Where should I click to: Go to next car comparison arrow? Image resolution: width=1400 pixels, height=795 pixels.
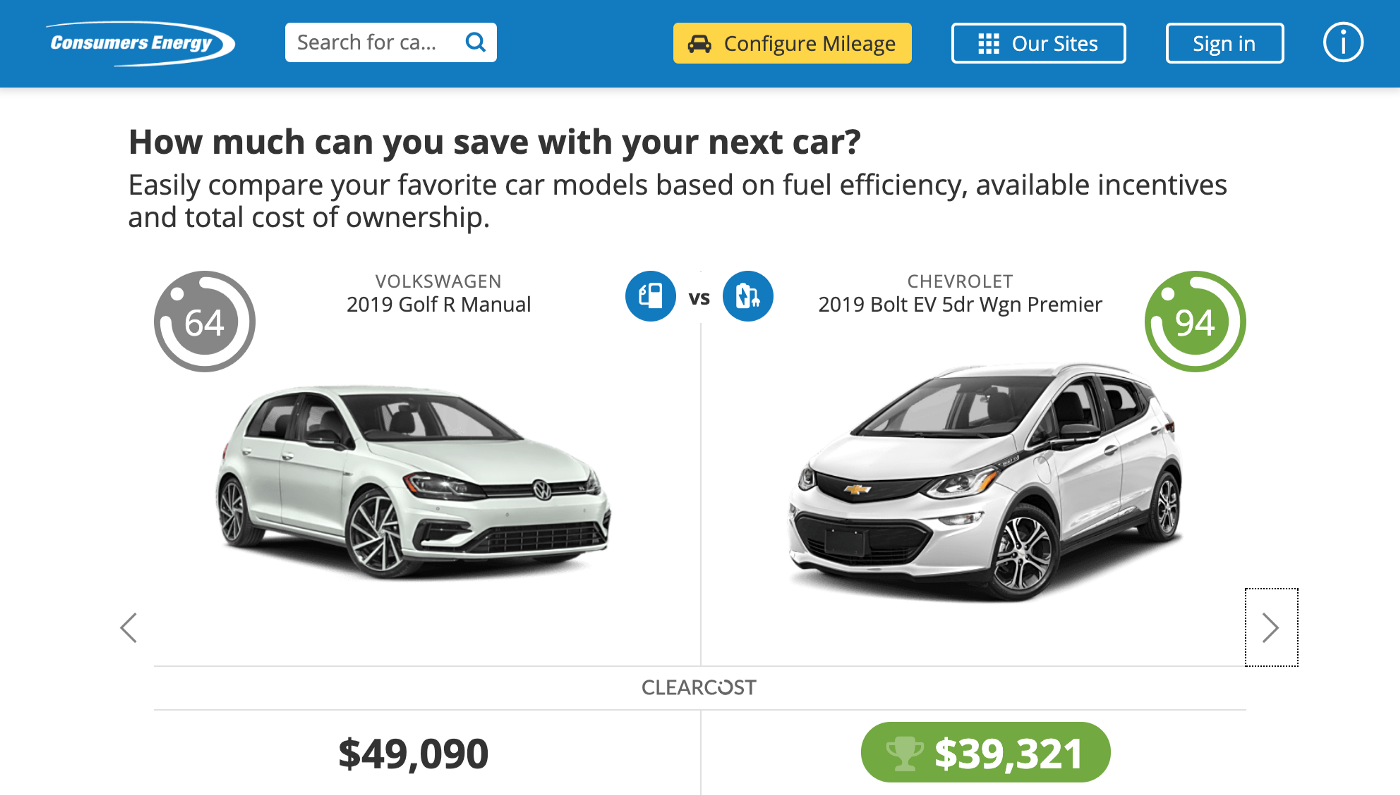(1270, 627)
